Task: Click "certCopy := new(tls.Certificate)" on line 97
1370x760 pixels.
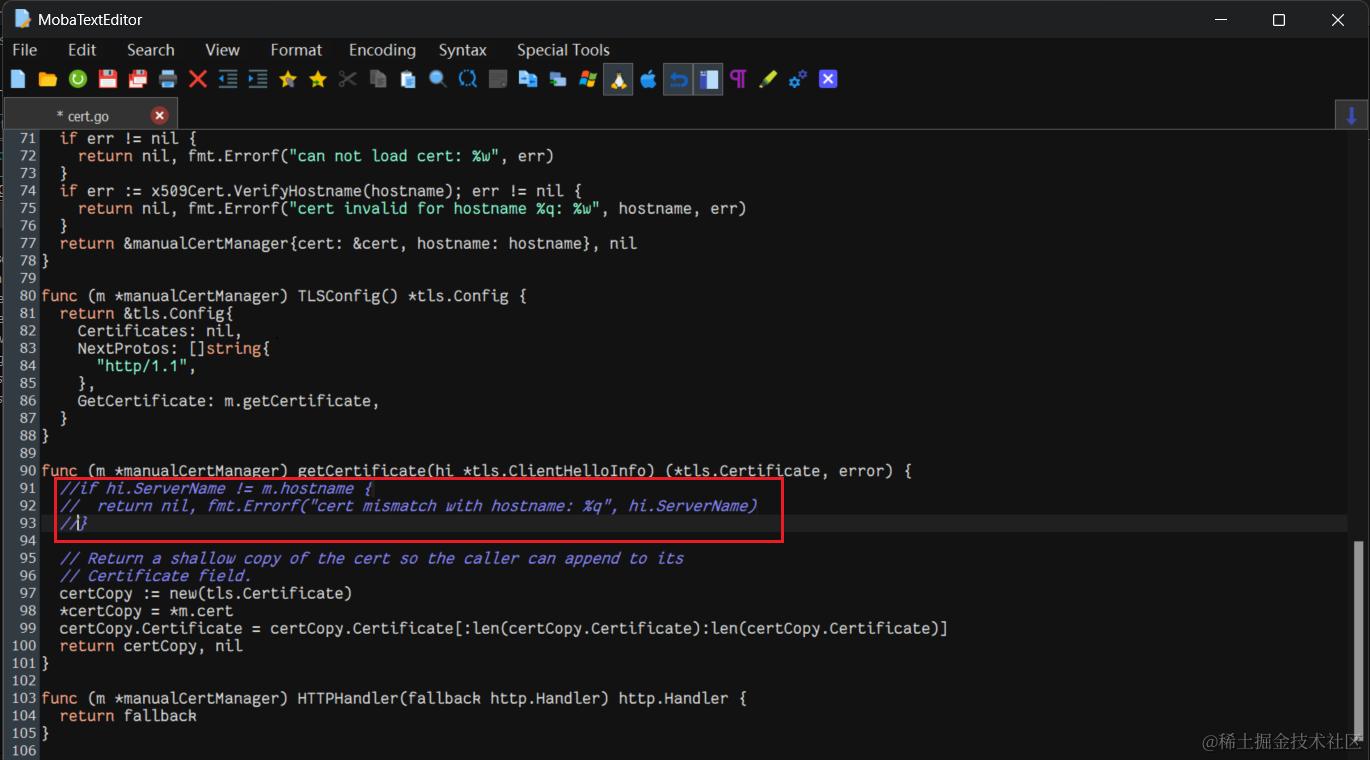Action: (x=206, y=594)
